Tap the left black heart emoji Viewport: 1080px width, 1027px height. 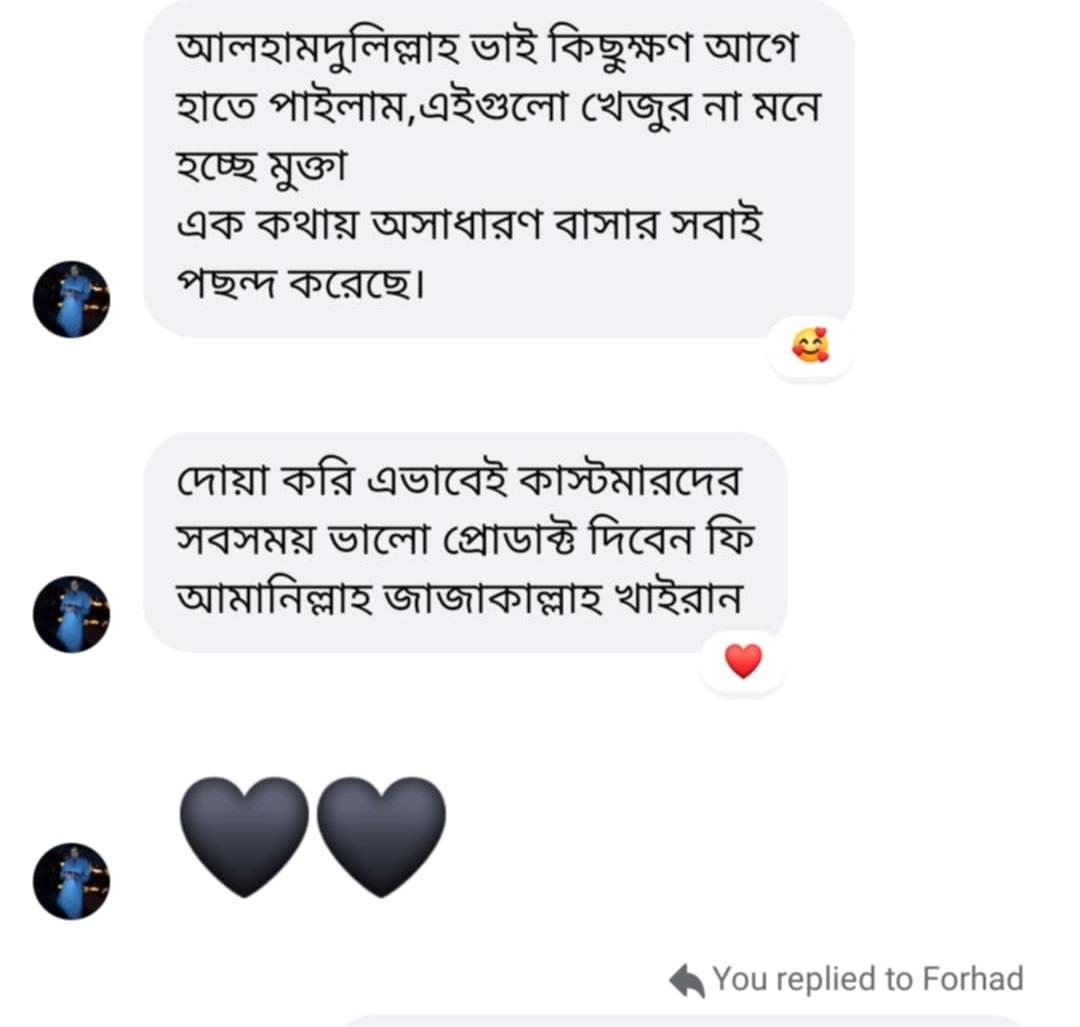[244, 835]
